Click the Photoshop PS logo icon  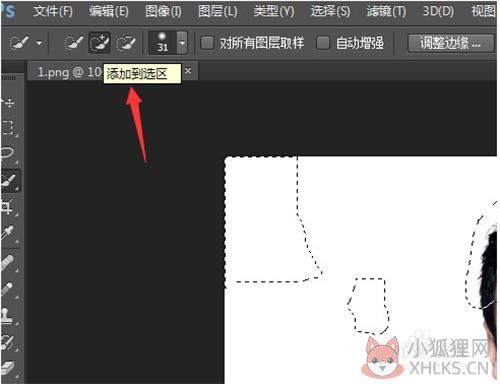tap(8, 11)
